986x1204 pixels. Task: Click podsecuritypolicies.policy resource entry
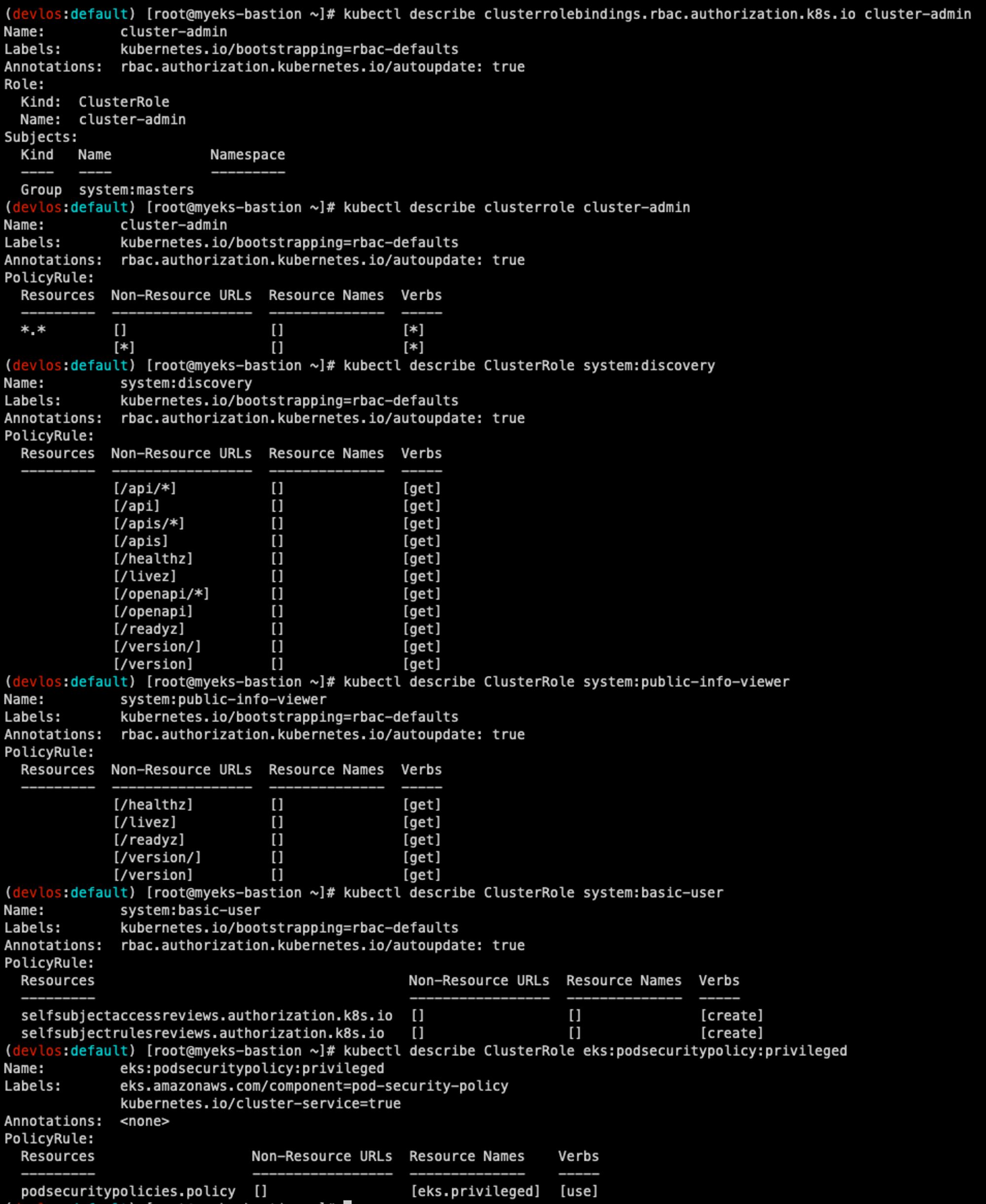point(128,1191)
